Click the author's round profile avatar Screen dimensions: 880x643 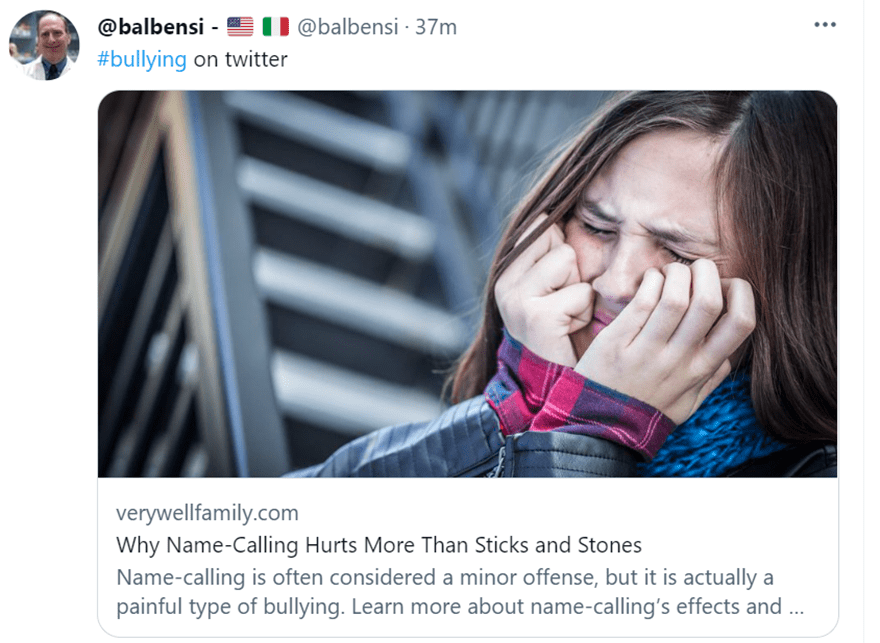pos(44,45)
